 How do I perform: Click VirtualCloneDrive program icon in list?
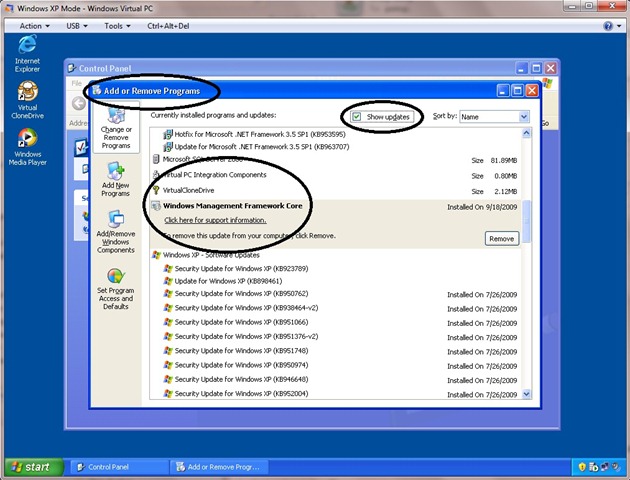click(156, 190)
